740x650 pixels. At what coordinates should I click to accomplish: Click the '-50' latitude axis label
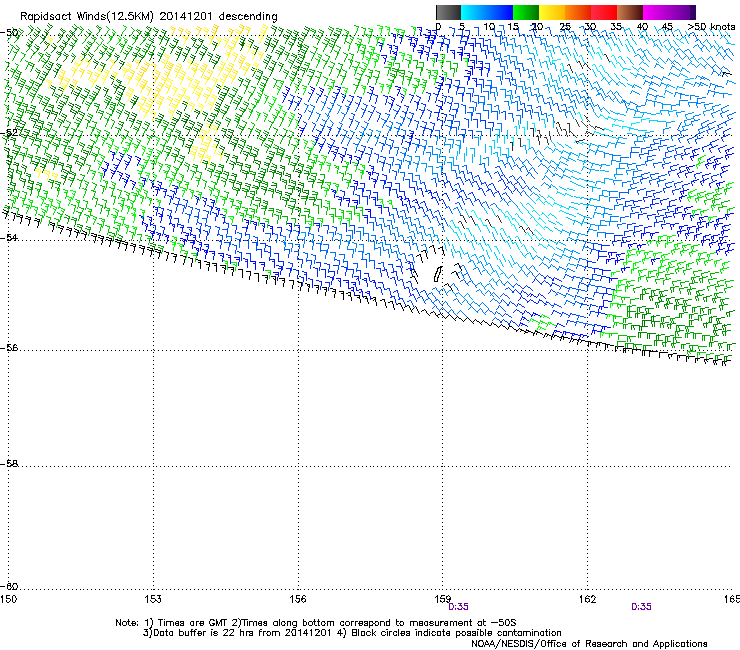(9, 33)
